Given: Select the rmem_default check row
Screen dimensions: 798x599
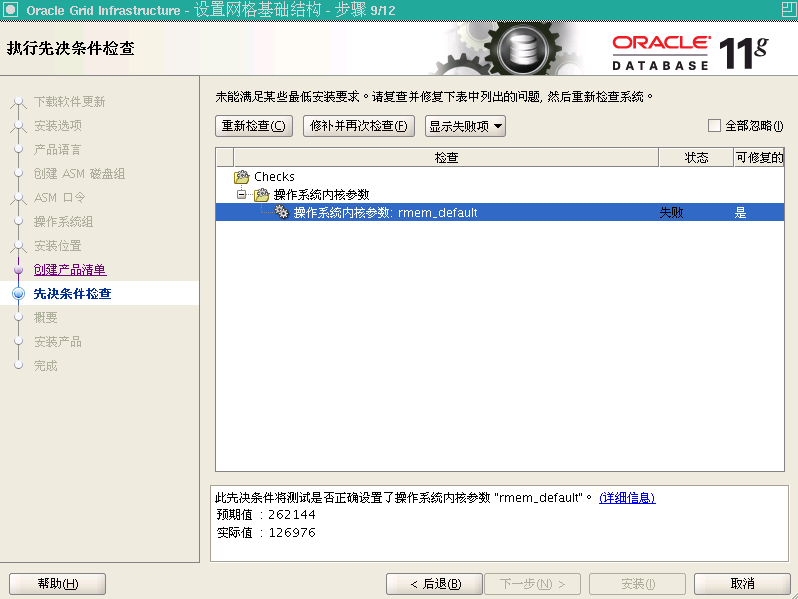Looking at the screenshot, I should click(500, 212).
